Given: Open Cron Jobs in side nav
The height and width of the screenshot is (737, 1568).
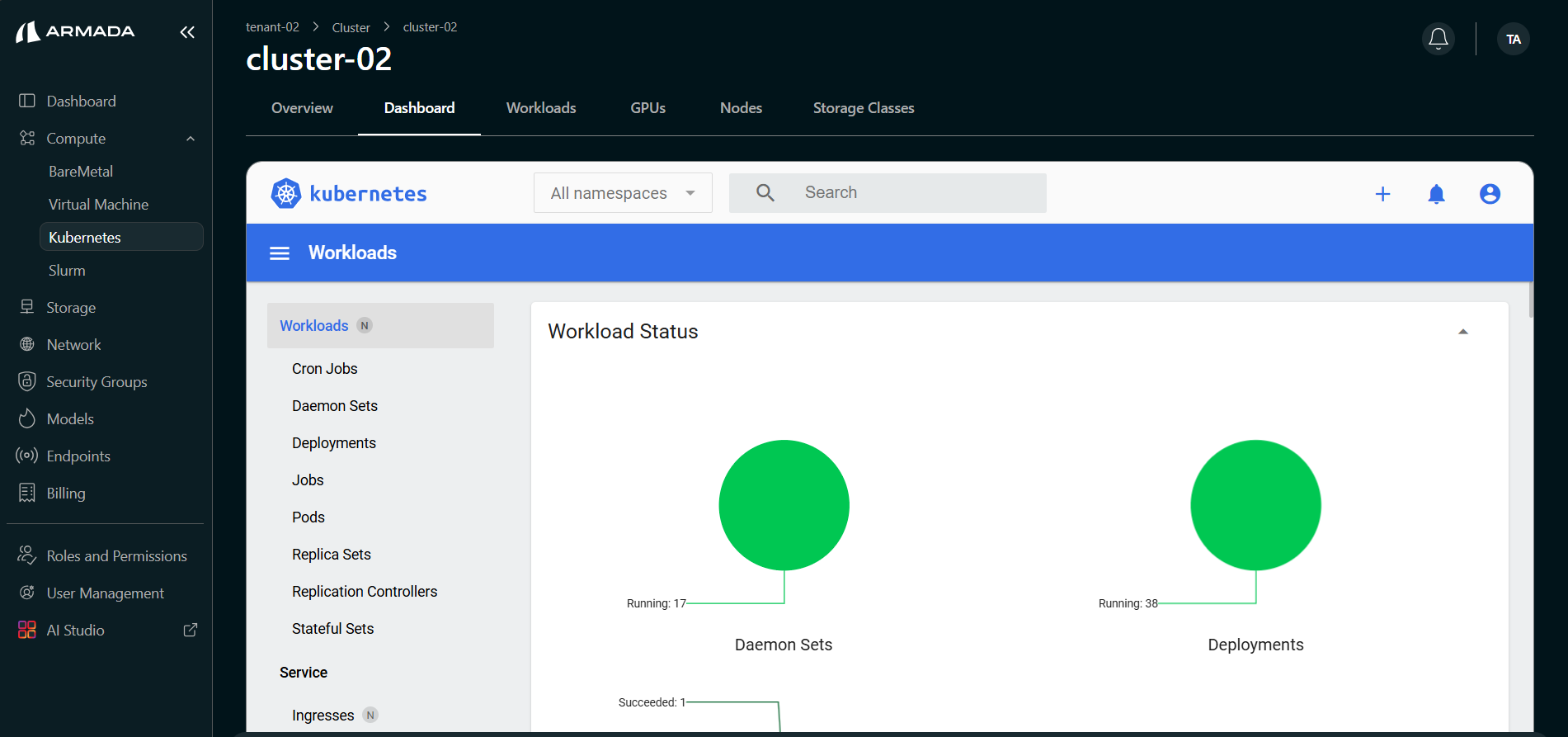Looking at the screenshot, I should click(324, 369).
